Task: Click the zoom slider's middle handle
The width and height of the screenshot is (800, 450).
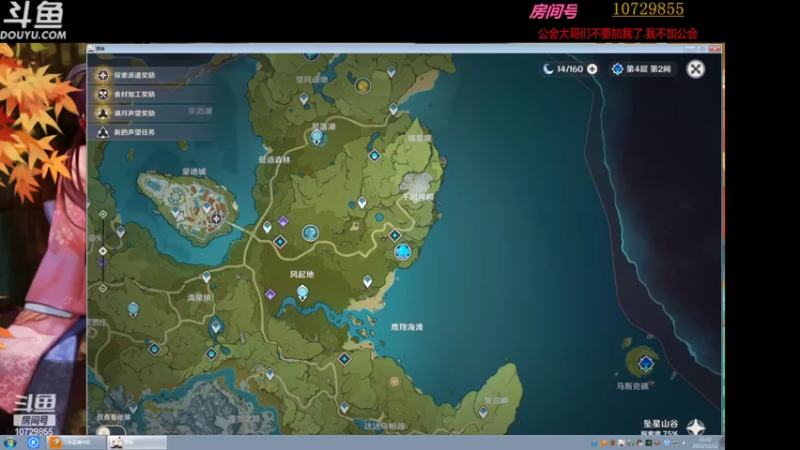Action: [x=103, y=251]
